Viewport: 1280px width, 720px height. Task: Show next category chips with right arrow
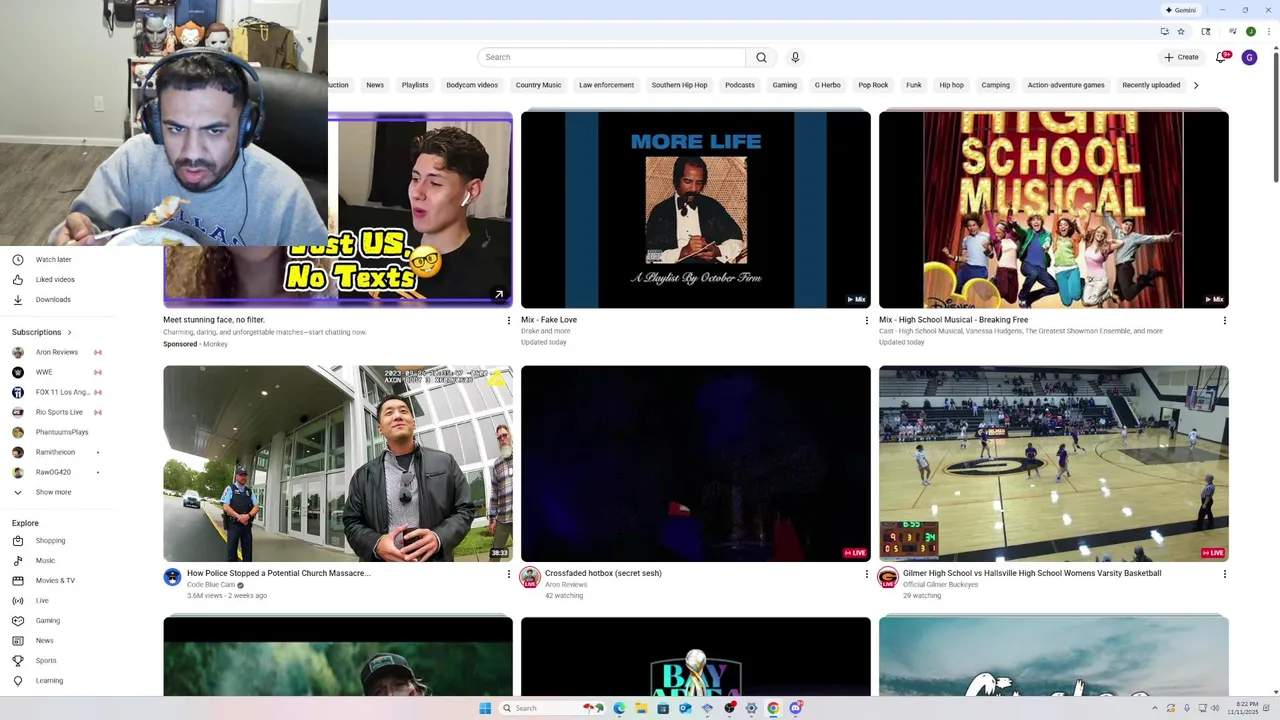click(1196, 85)
